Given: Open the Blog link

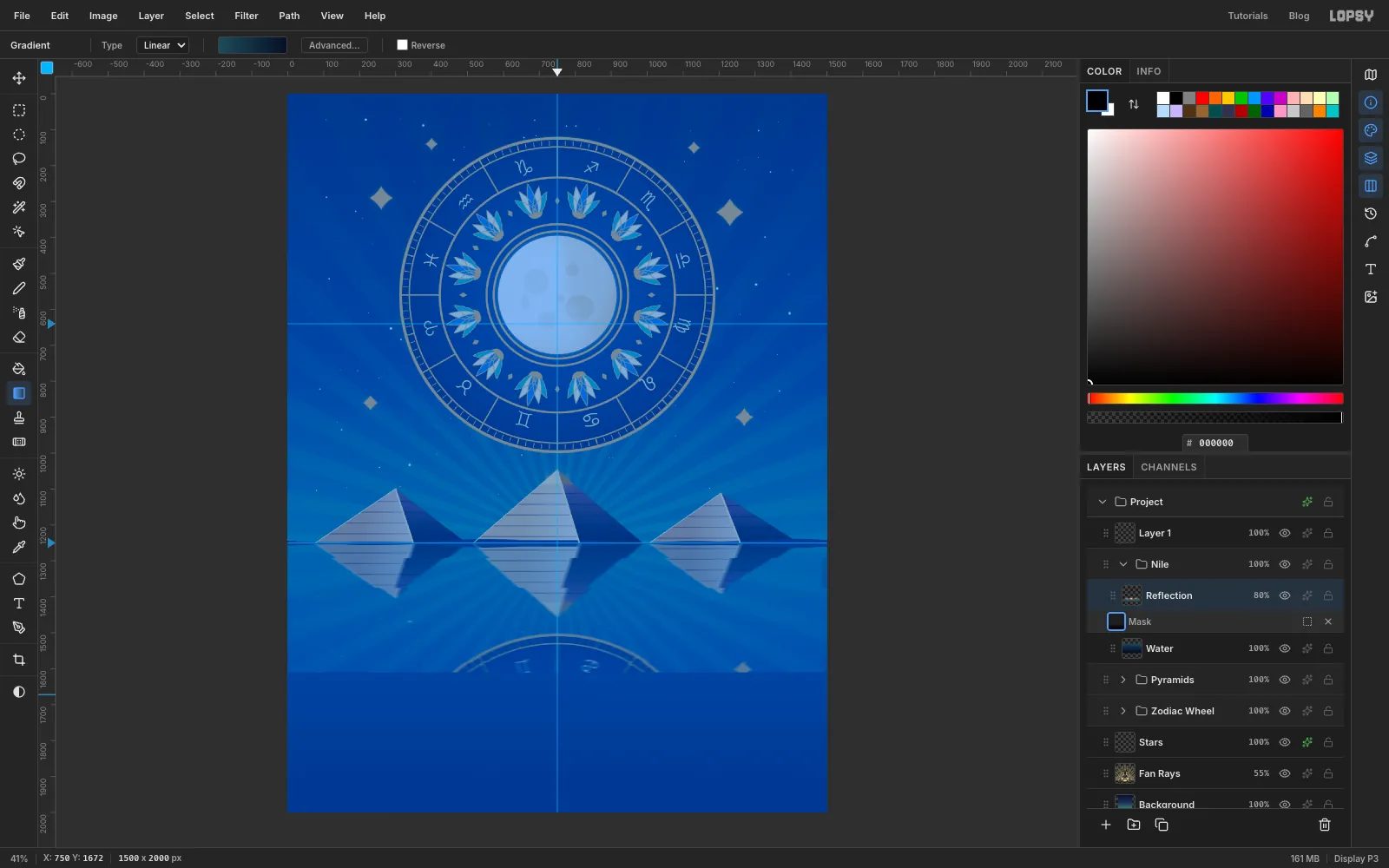Looking at the screenshot, I should tap(1299, 16).
